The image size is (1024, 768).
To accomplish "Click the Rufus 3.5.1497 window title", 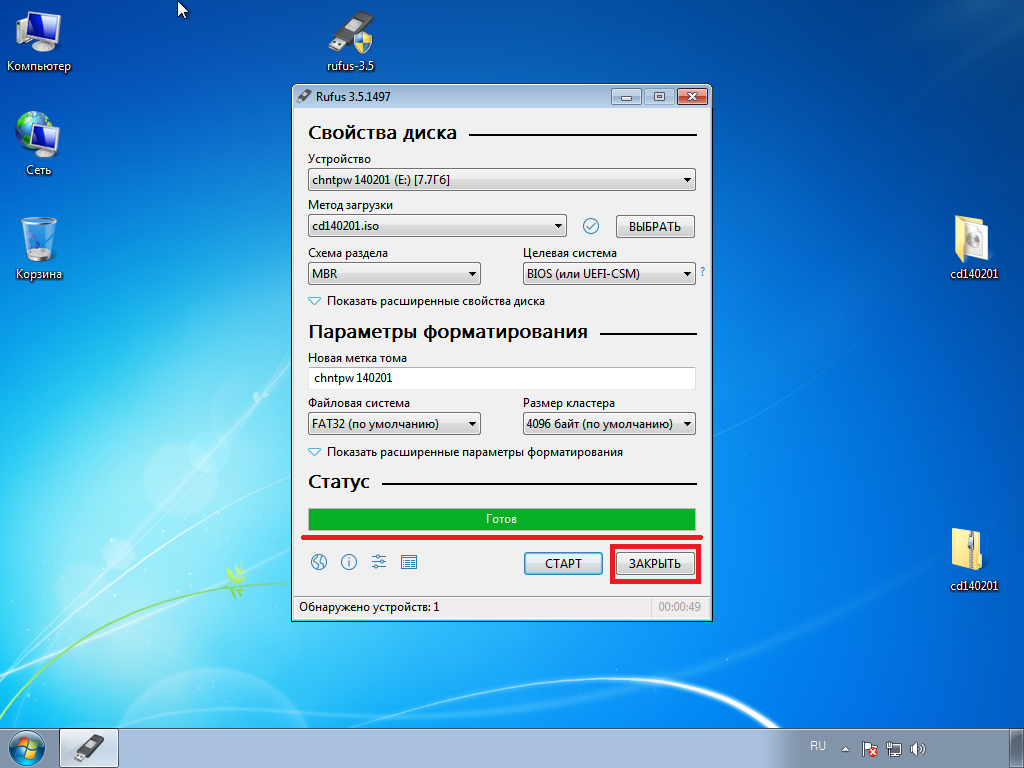I will tap(353, 97).
